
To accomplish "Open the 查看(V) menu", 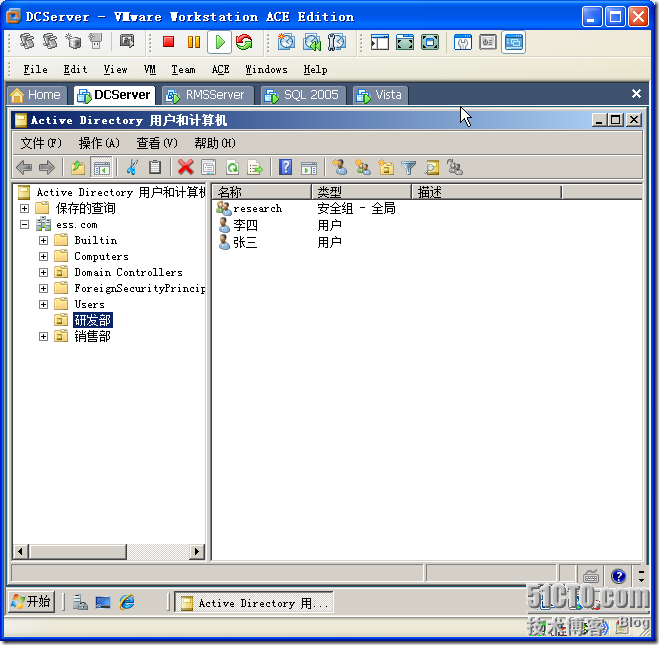I will click(x=157, y=143).
